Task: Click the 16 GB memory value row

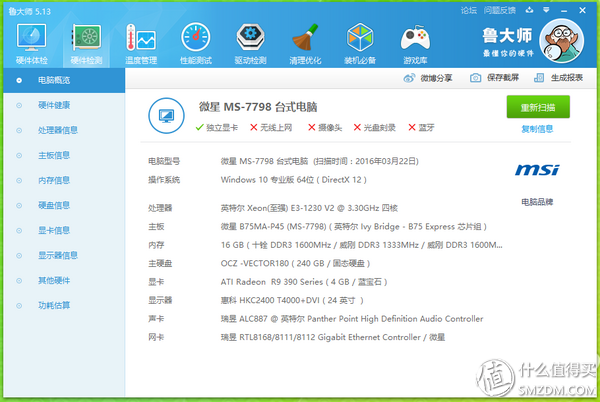Action: 362,245
